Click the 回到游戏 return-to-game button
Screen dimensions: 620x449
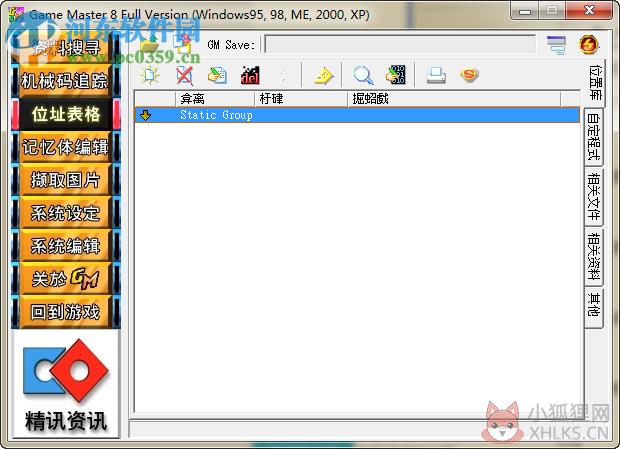65,312
